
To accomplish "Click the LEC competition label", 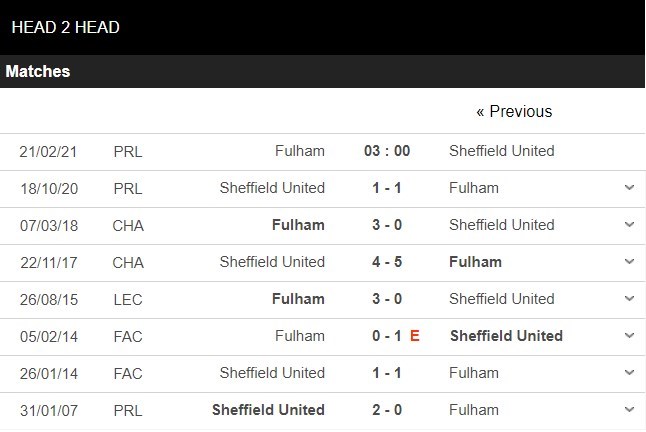I will (128, 299).
